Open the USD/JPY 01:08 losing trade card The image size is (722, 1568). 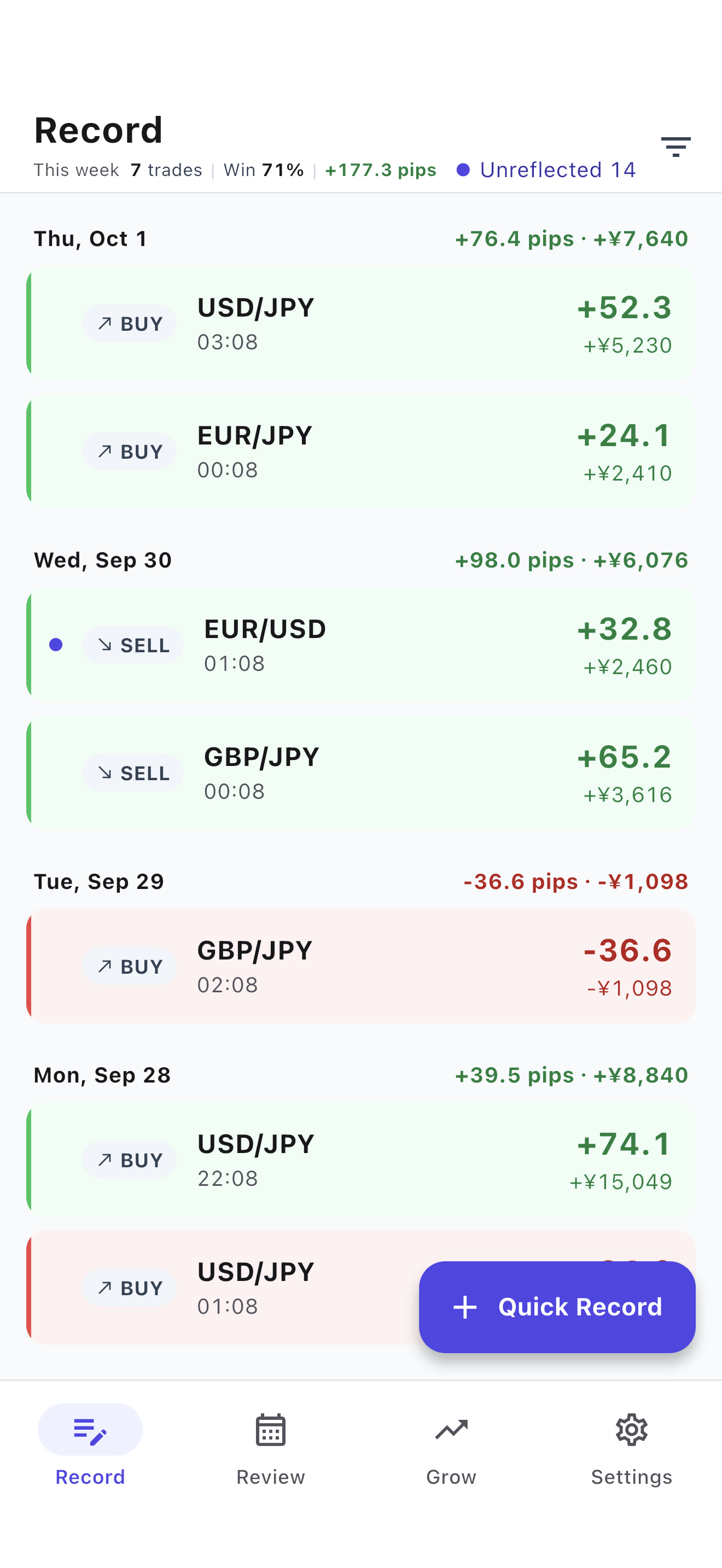222,1288
